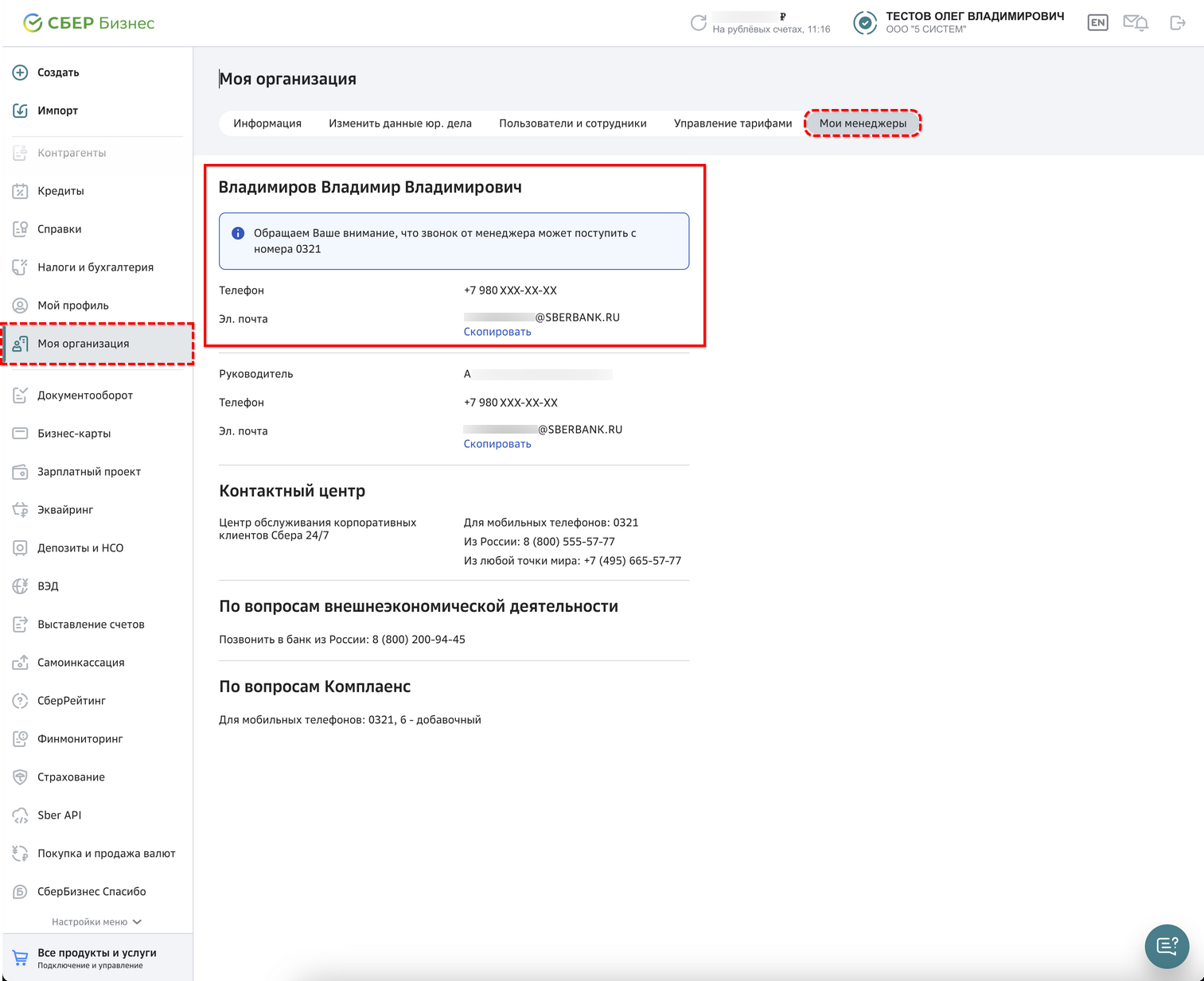
Task: Open Все продукты и услуги
Action: (97, 958)
